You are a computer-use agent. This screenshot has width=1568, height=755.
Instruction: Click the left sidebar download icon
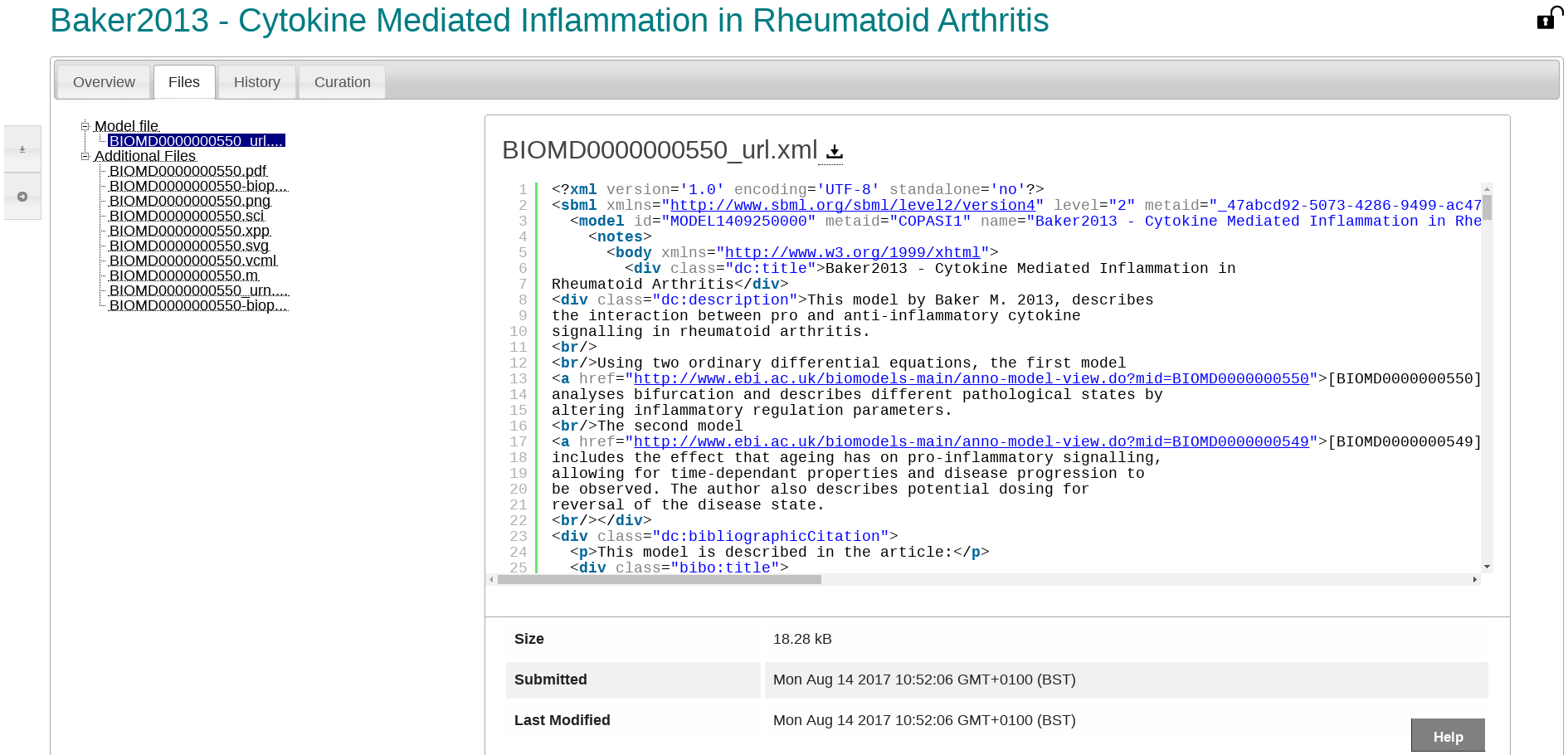click(22, 149)
